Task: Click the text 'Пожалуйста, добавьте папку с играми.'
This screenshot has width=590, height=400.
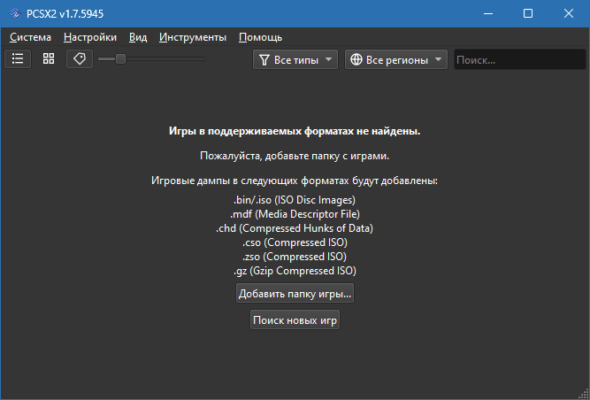Action: click(x=295, y=156)
